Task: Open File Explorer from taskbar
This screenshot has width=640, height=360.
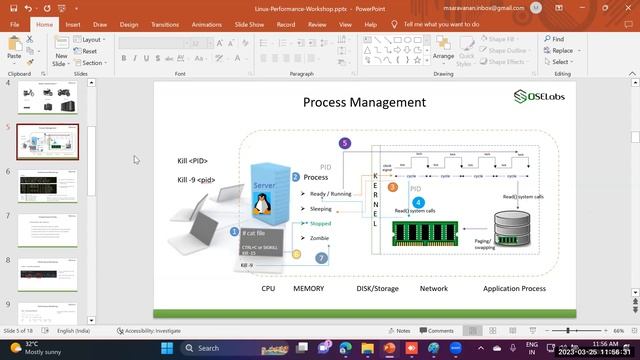Action: 367,348
